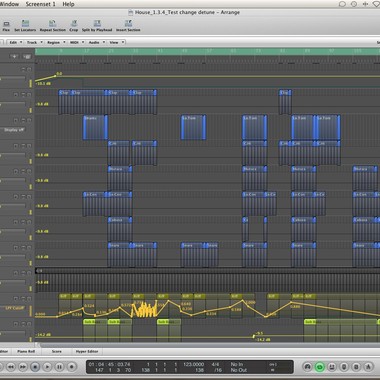Record-enable the Lo Con track
The width and height of the screenshot is (380, 380).
coord(16,197)
